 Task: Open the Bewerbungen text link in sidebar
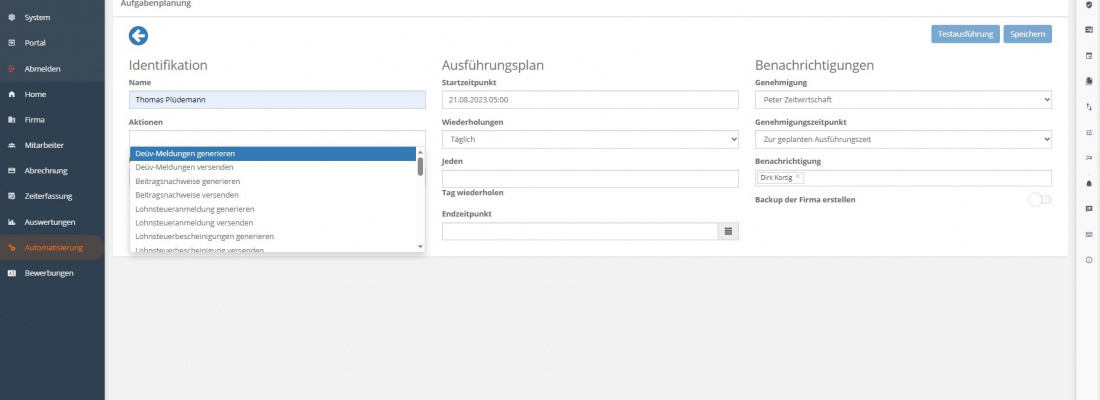(49, 273)
